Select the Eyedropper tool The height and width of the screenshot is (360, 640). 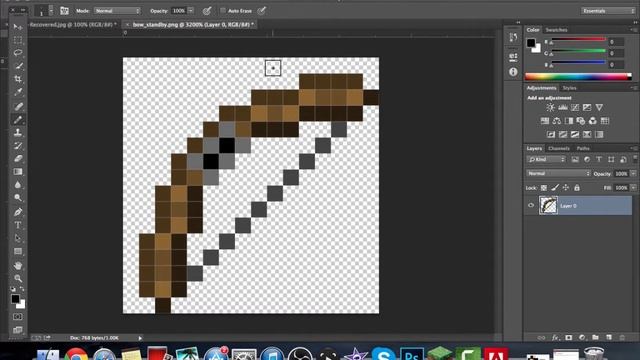[18, 92]
